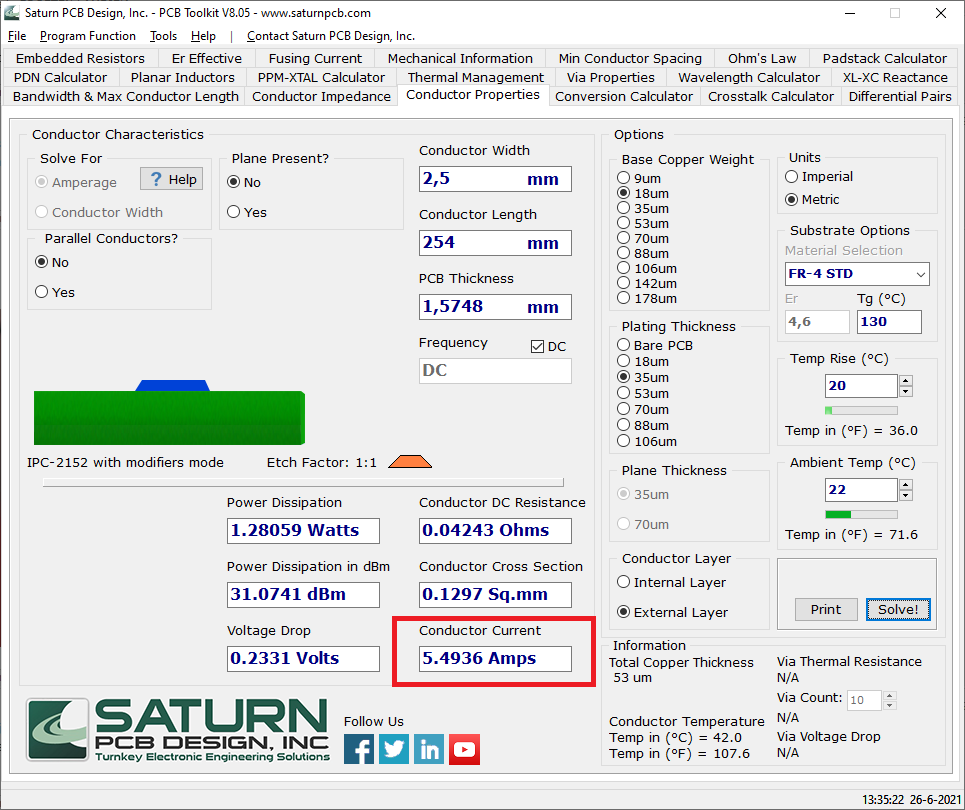Switch to Thermal Management tab
Screen dimensions: 965x810
tap(476, 78)
